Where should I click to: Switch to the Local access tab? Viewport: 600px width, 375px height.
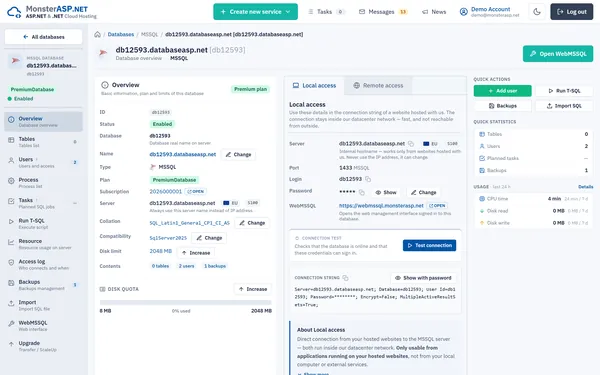[314, 86]
